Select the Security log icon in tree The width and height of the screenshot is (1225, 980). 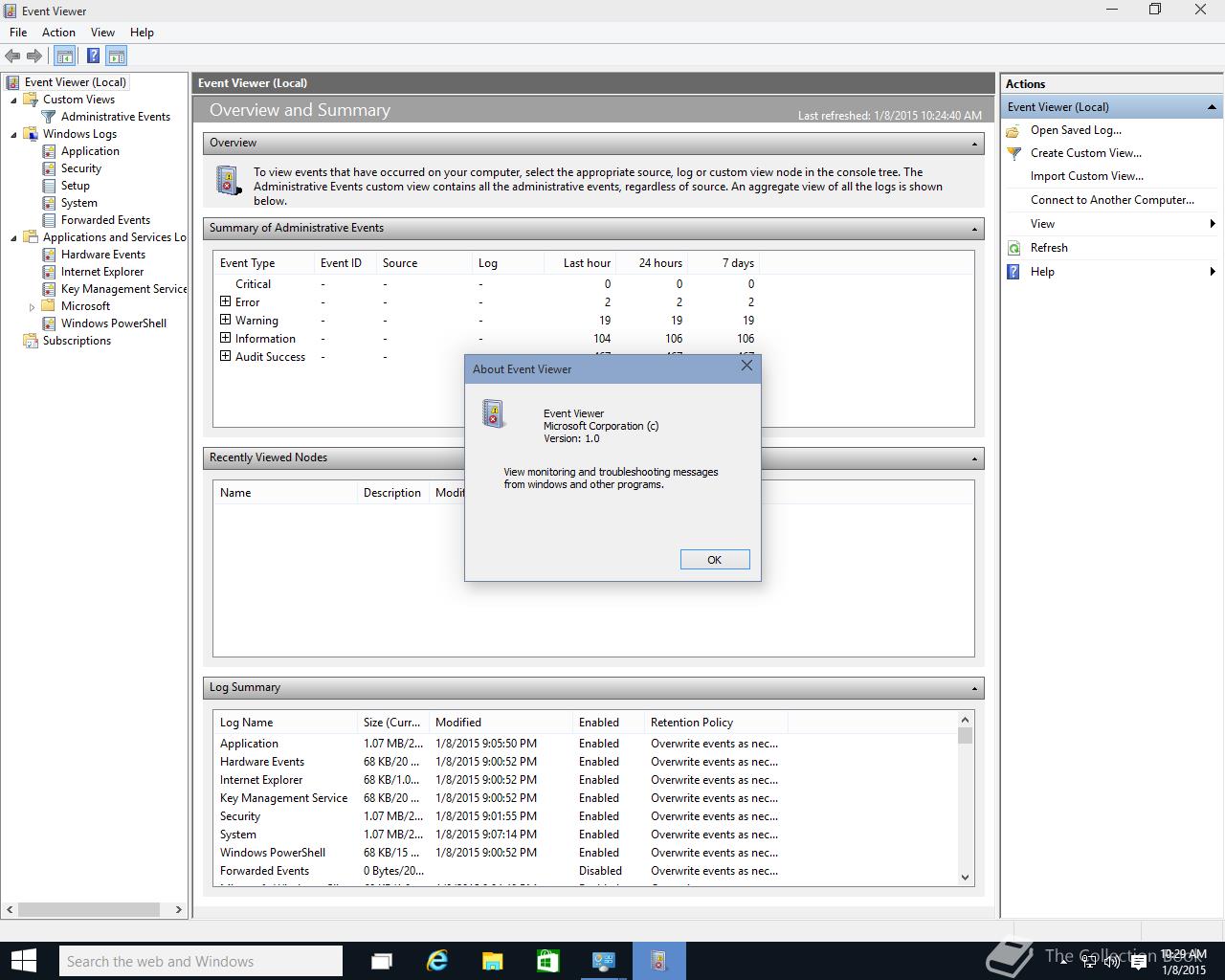tap(50, 168)
